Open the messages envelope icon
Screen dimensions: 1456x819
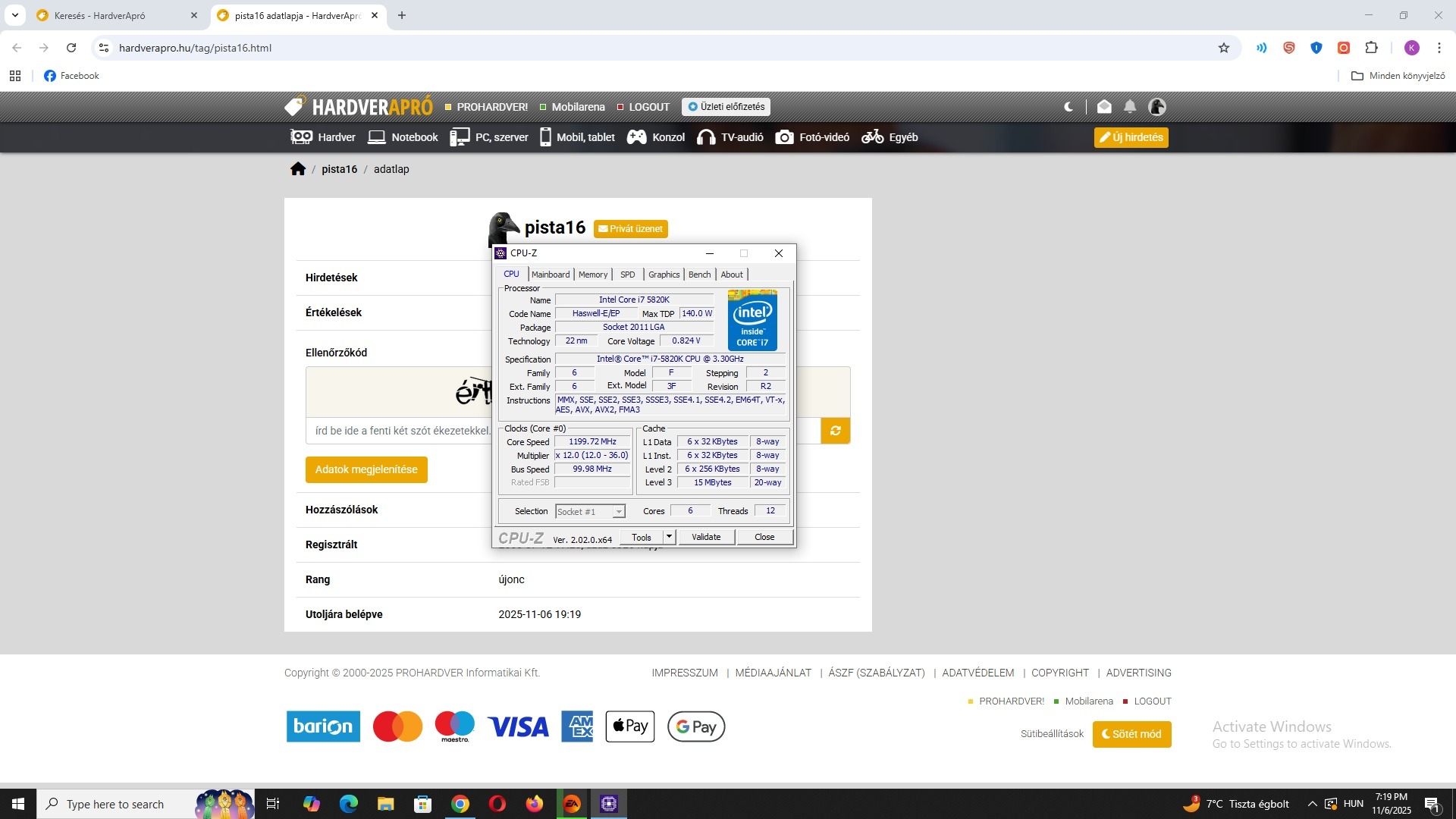coord(1104,107)
